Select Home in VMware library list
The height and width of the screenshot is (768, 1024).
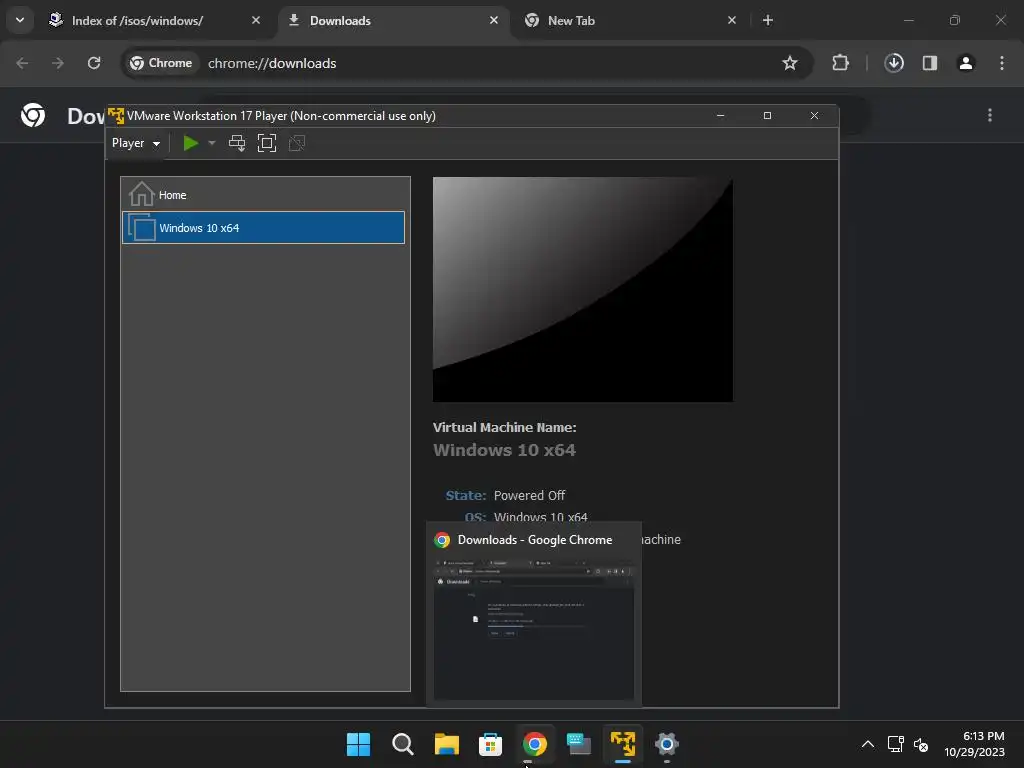263,195
